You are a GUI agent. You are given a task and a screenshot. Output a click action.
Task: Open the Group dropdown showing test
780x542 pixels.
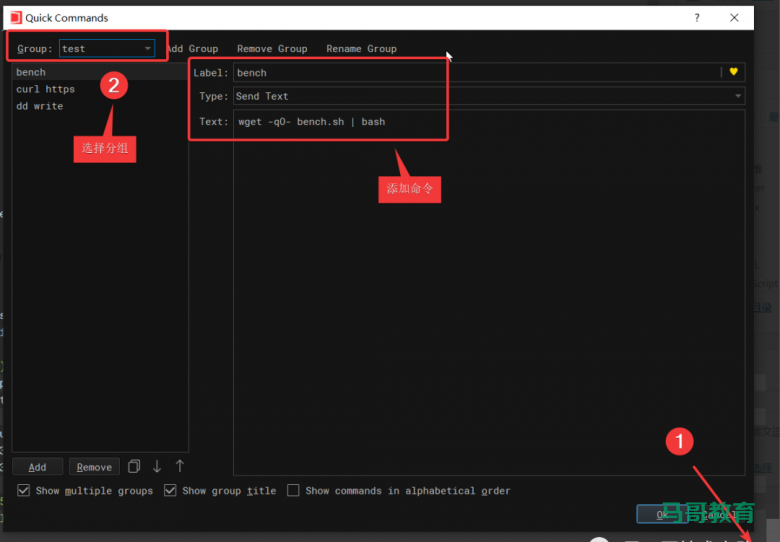click(107, 48)
